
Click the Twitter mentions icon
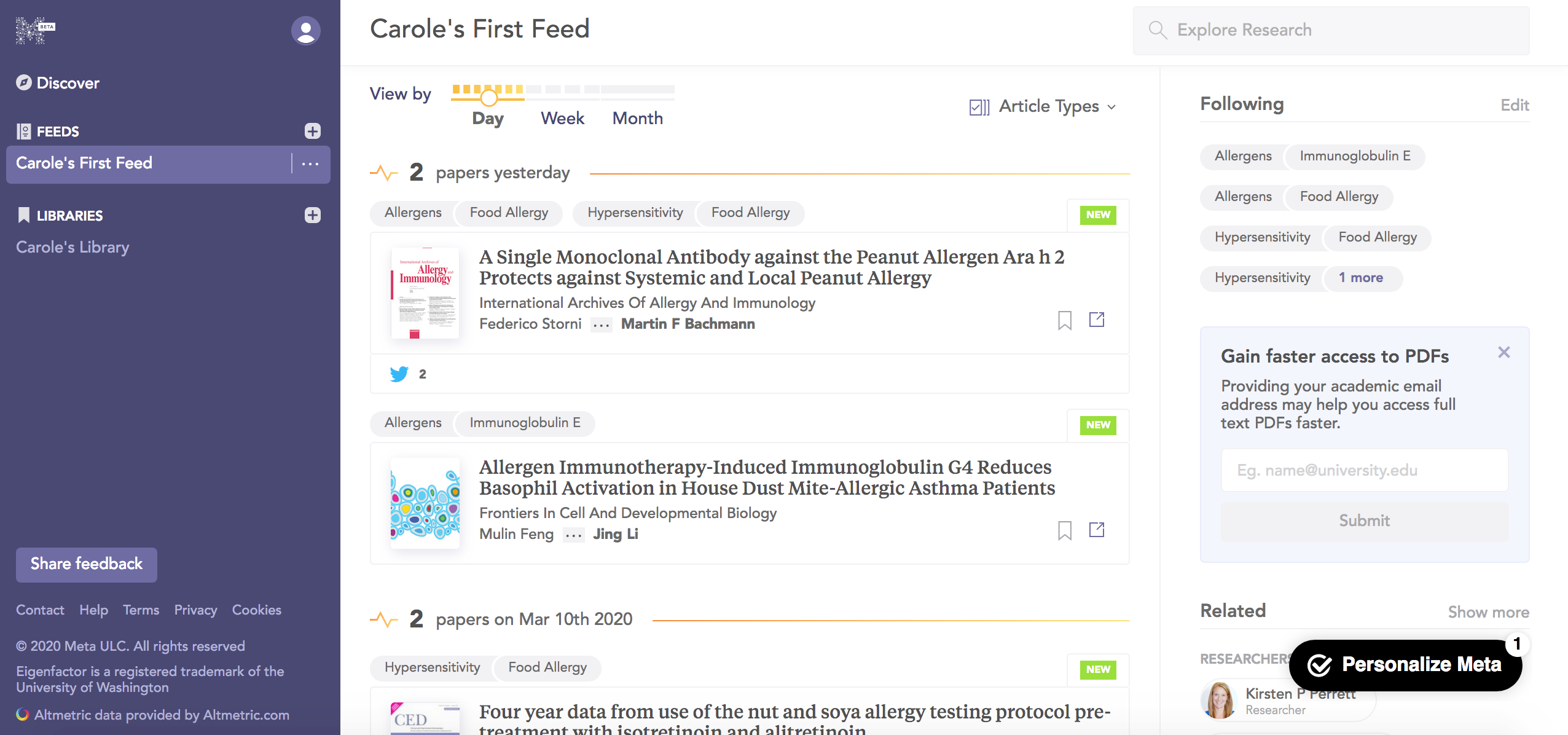tap(399, 374)
